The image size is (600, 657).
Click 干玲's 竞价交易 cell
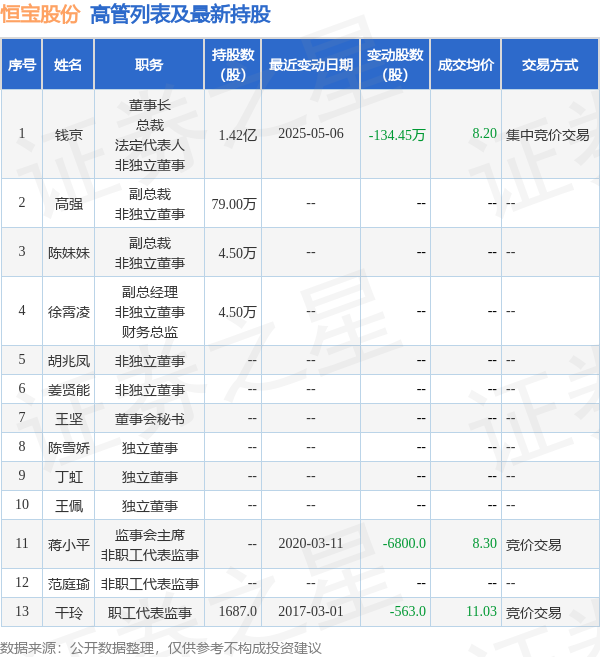point(533,613)
